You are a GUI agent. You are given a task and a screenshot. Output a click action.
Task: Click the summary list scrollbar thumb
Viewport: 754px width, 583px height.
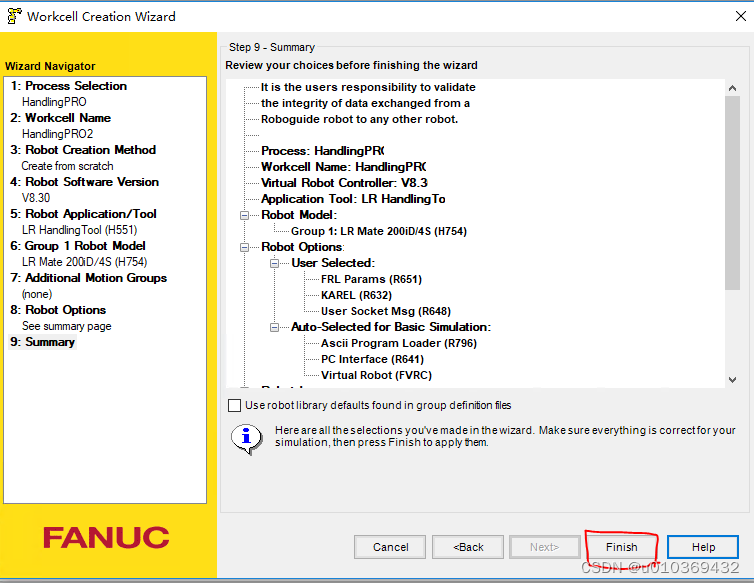732,193
